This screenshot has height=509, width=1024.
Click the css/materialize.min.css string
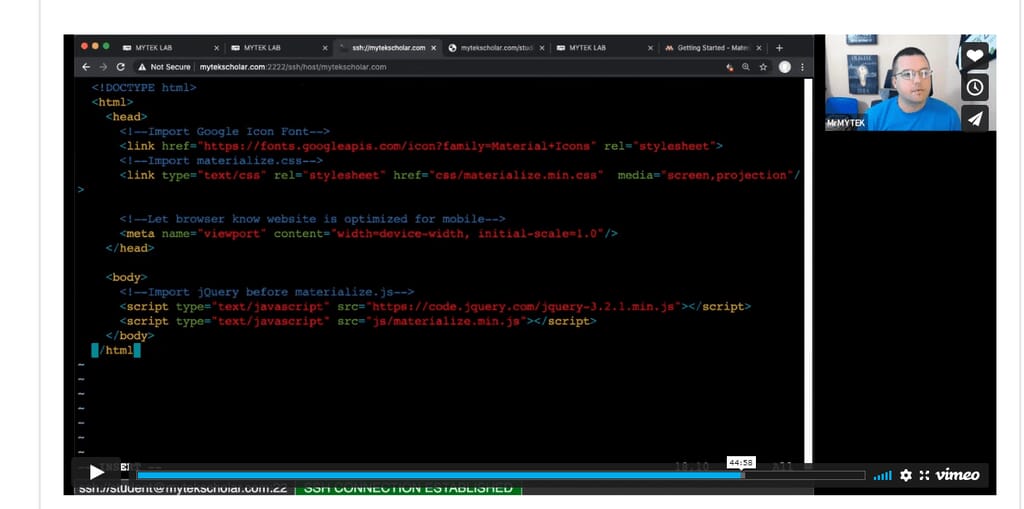pyautogui.click(x=516, y=175)
